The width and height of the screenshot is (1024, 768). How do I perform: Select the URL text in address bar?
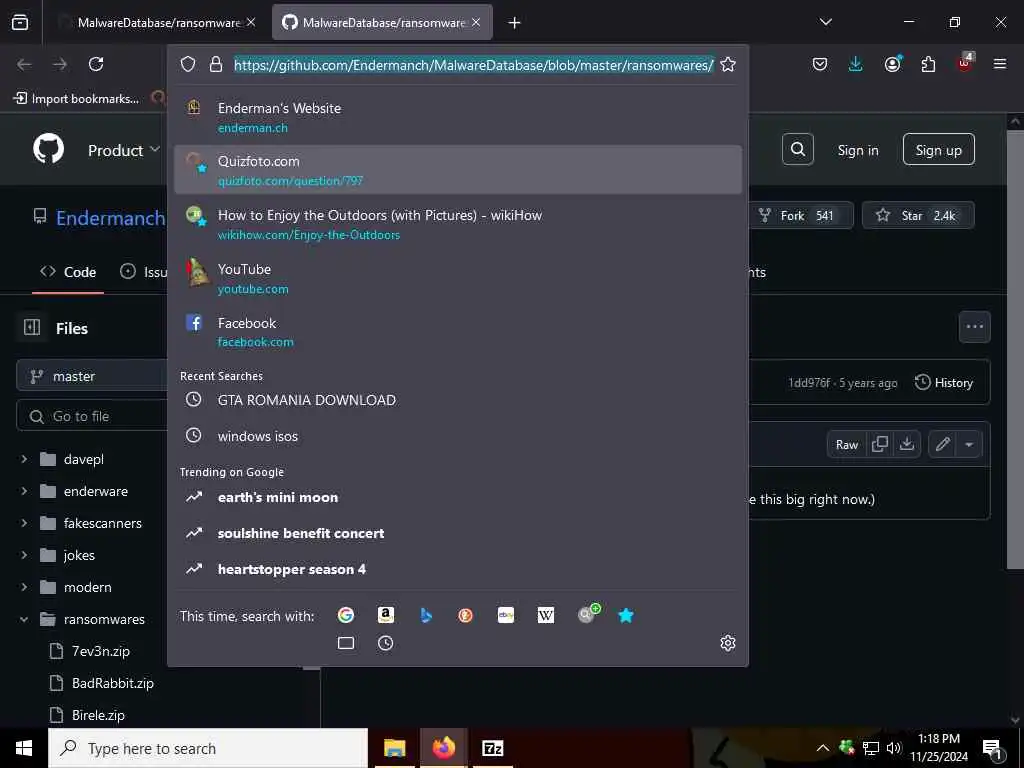click(473, 65)
